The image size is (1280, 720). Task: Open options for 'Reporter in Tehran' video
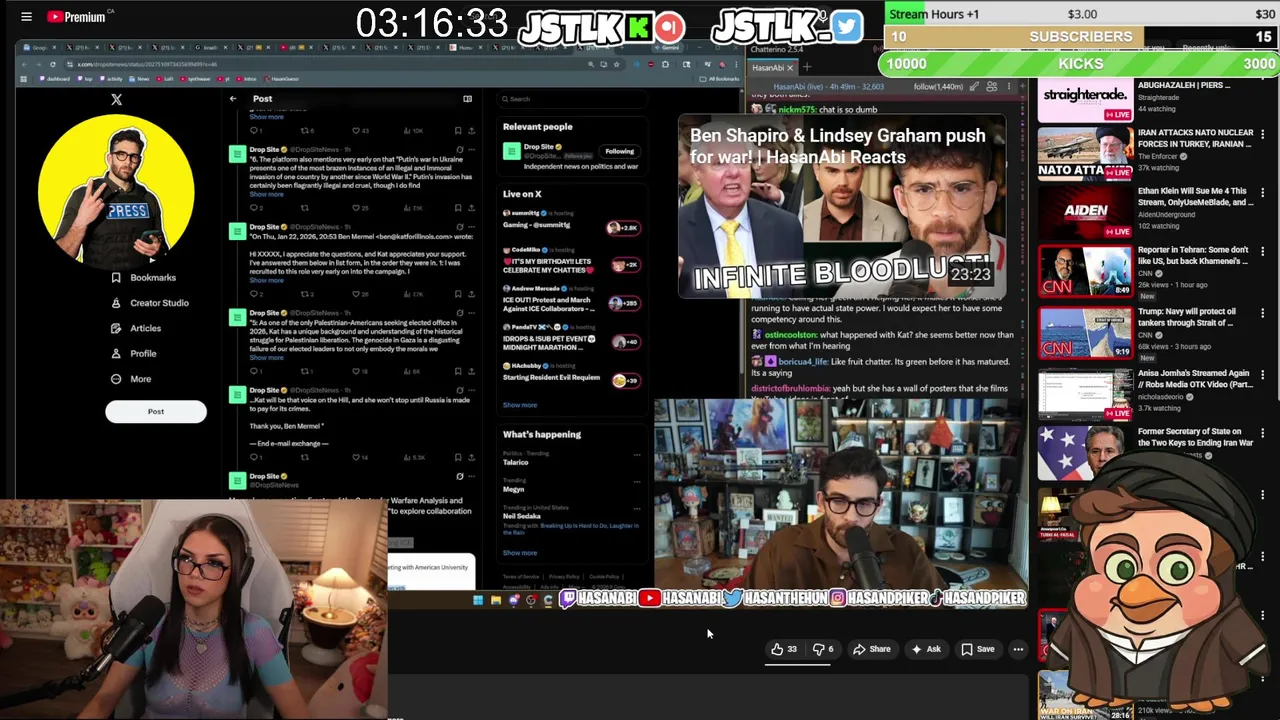[x=1262, y=253]
